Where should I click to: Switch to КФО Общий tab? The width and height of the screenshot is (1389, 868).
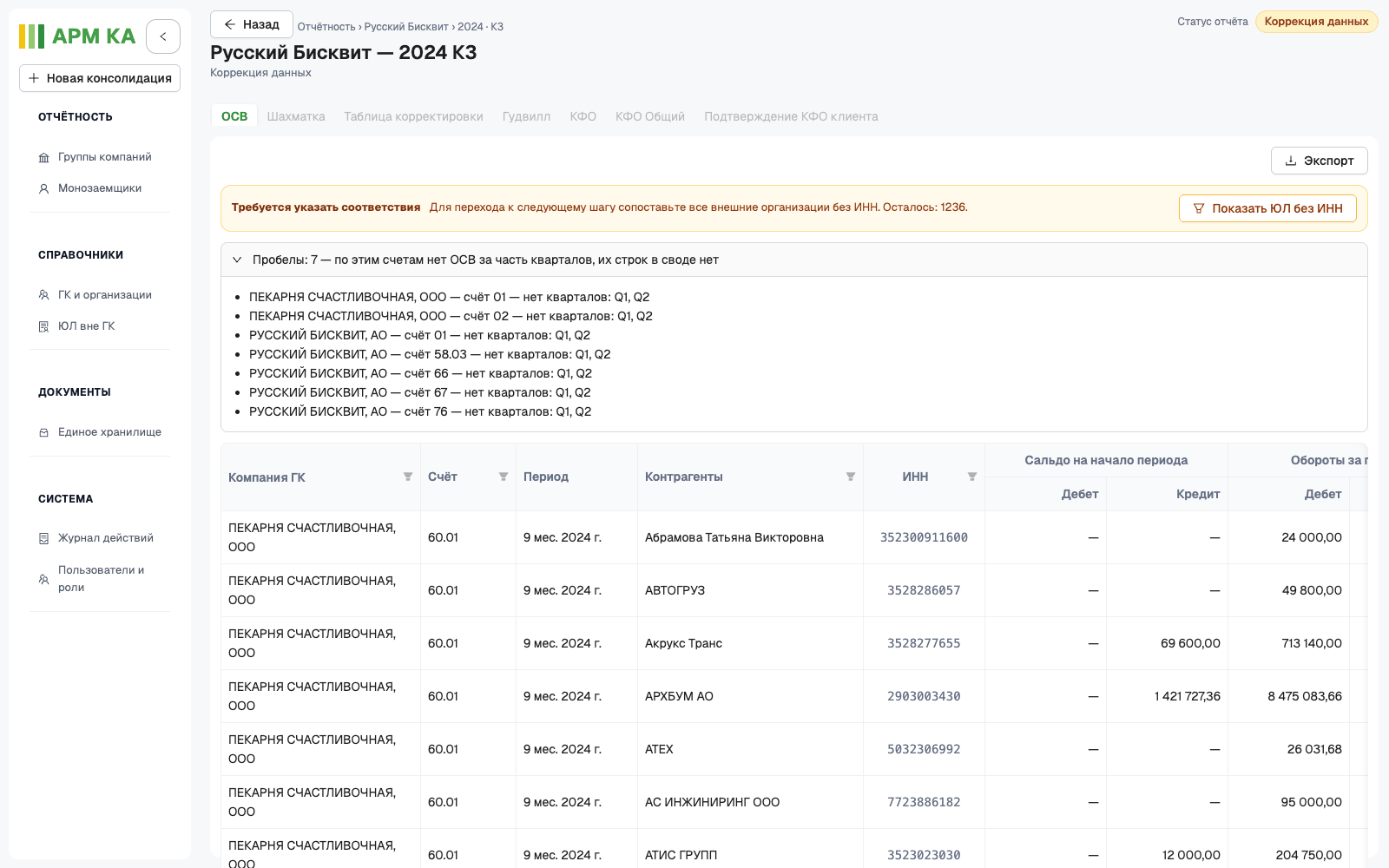pyautogui.click(x=650, y=116)
